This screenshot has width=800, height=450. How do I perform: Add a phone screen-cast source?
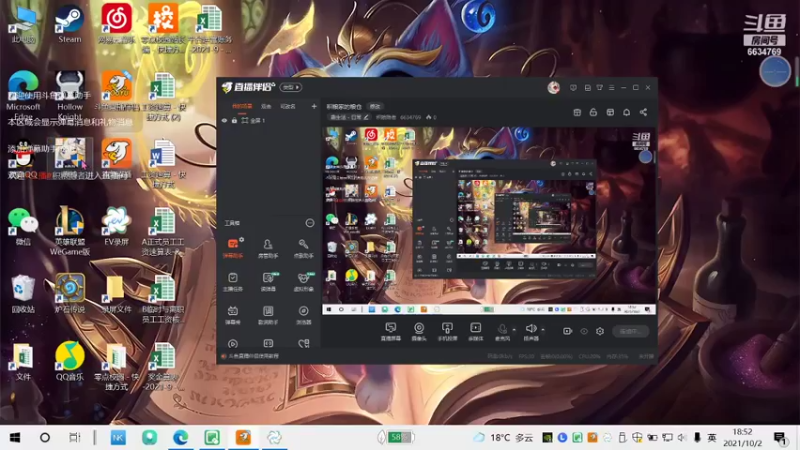(447, 331)
